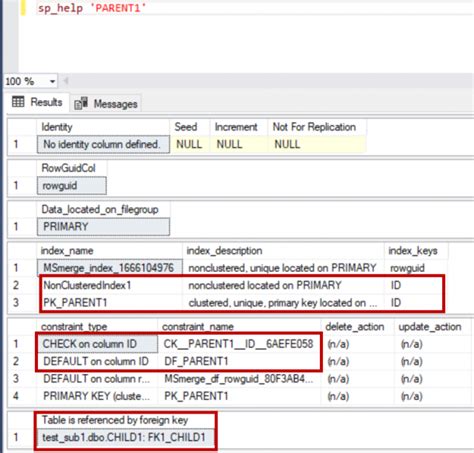Select the 'No identity column defined.' cell
The width and height of the screenshot is (474, 453).
[x=103, y=144]
